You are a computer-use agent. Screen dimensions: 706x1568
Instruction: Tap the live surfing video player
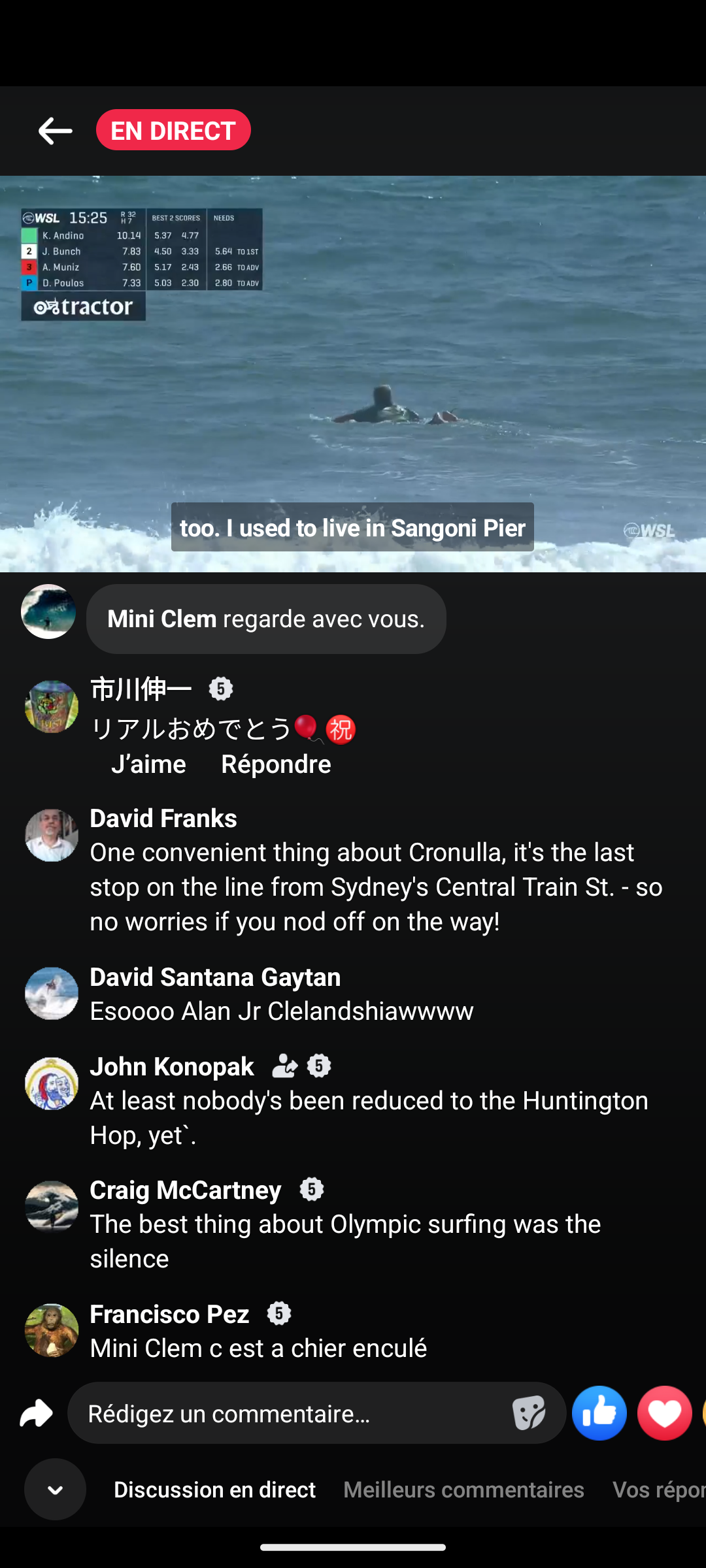(353, 374)
